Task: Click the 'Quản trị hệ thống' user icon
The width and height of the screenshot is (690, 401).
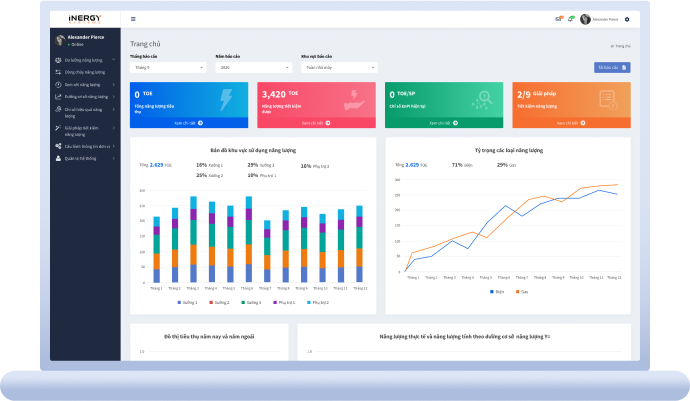Action: coord(58,158)
